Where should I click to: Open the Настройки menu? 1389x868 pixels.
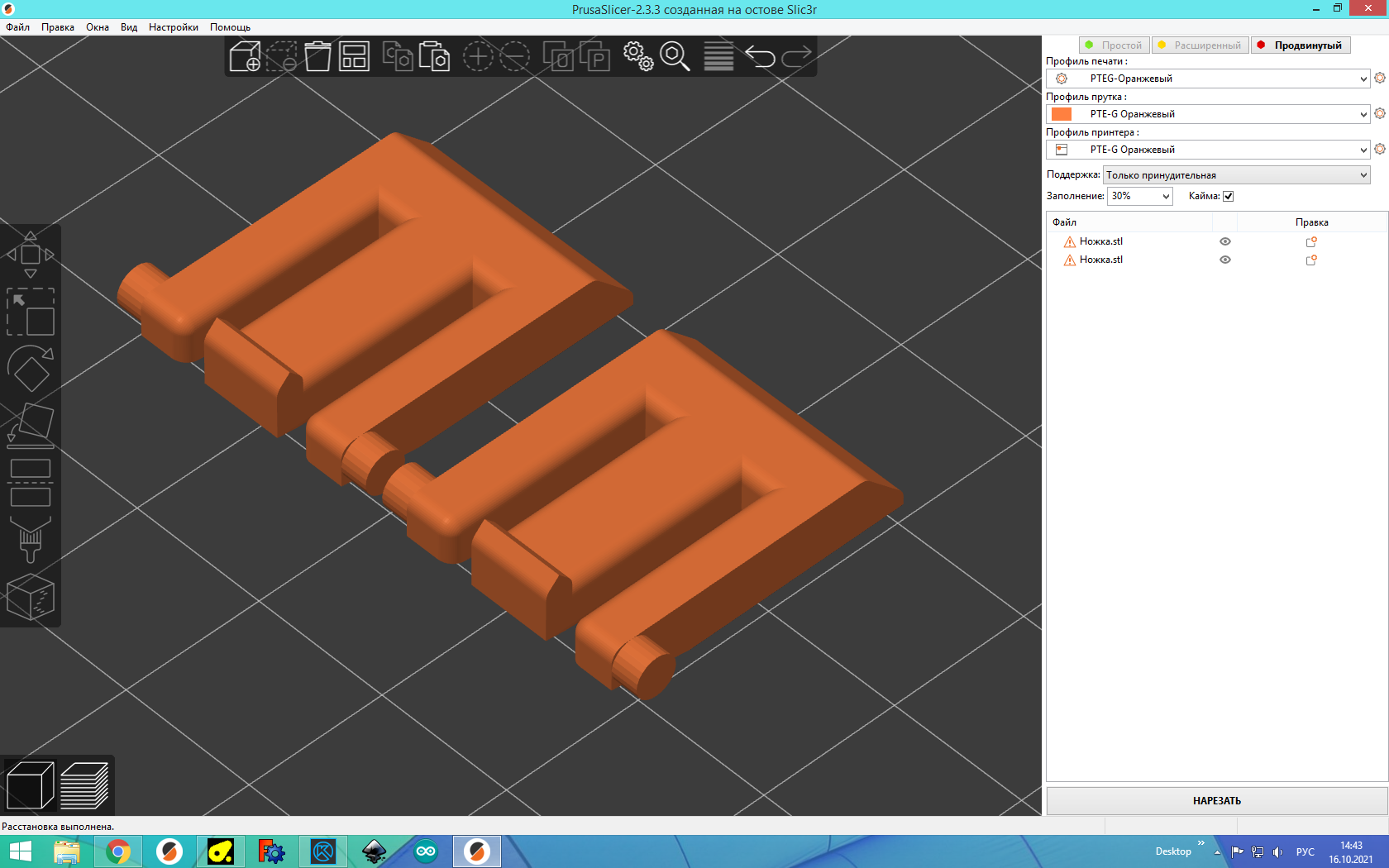(x=173, y=27)
